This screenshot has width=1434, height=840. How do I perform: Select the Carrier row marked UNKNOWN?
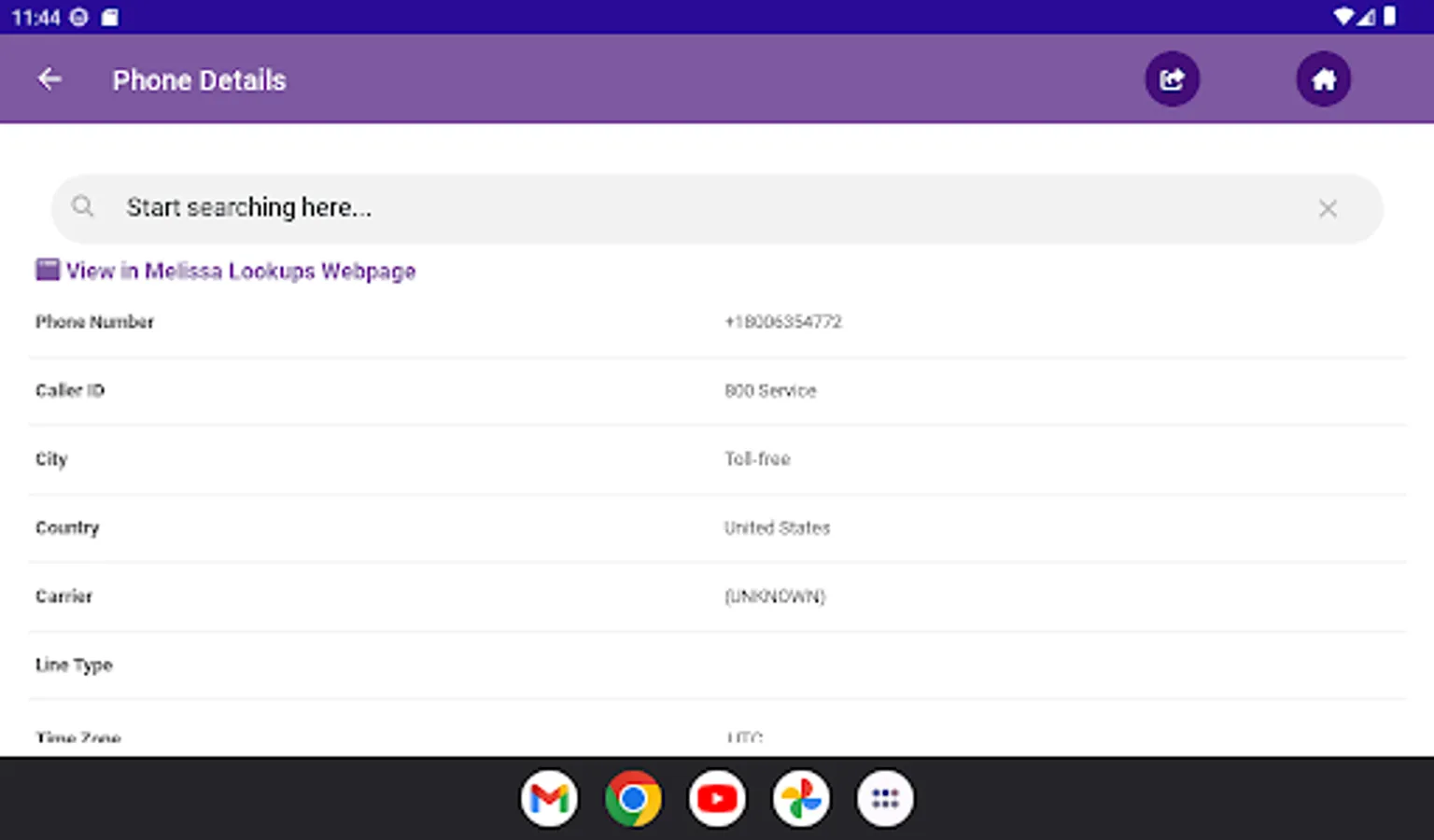click(x=775, y=596)
